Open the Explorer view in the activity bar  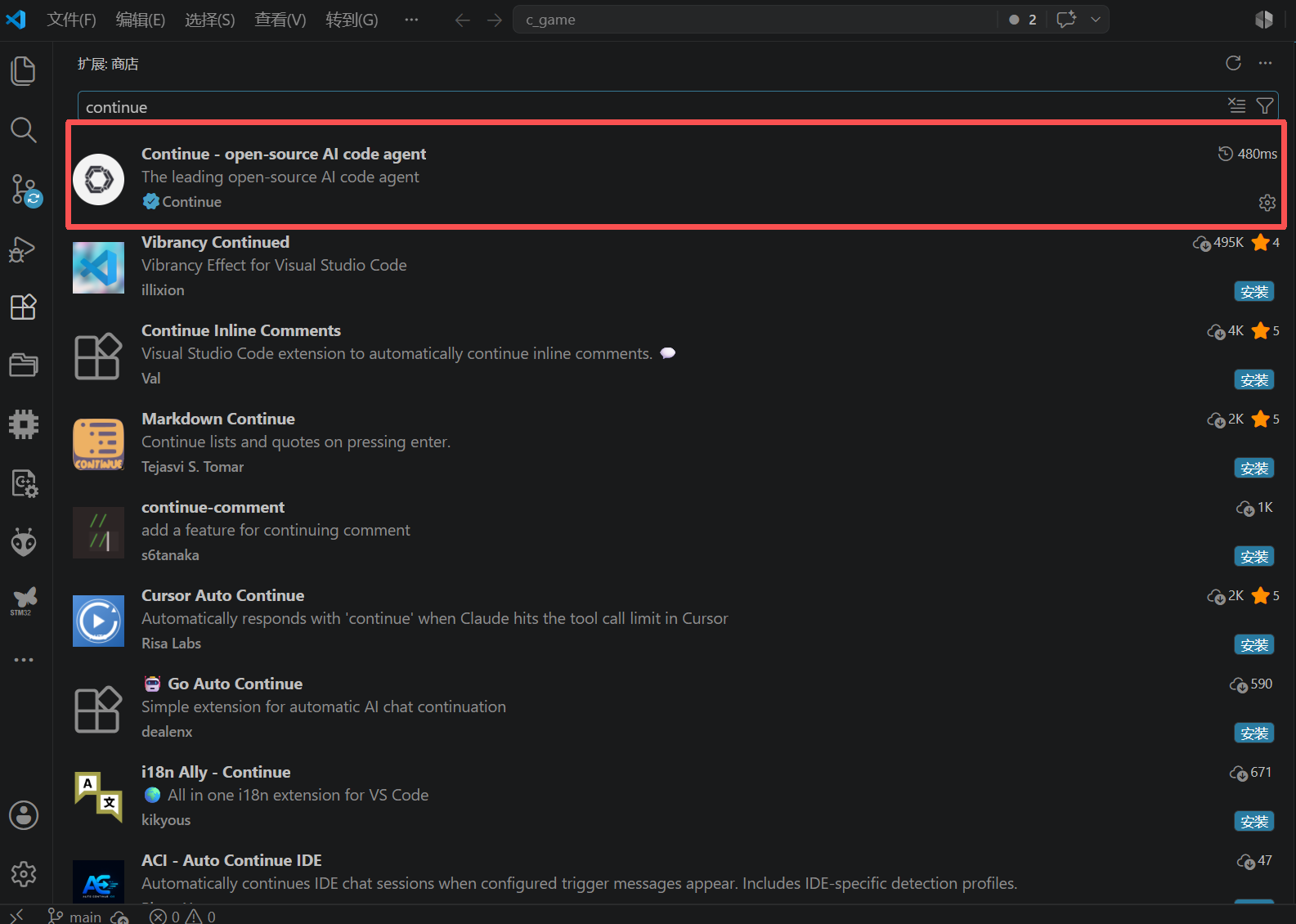pyautogui.click(x=24, y=71)
